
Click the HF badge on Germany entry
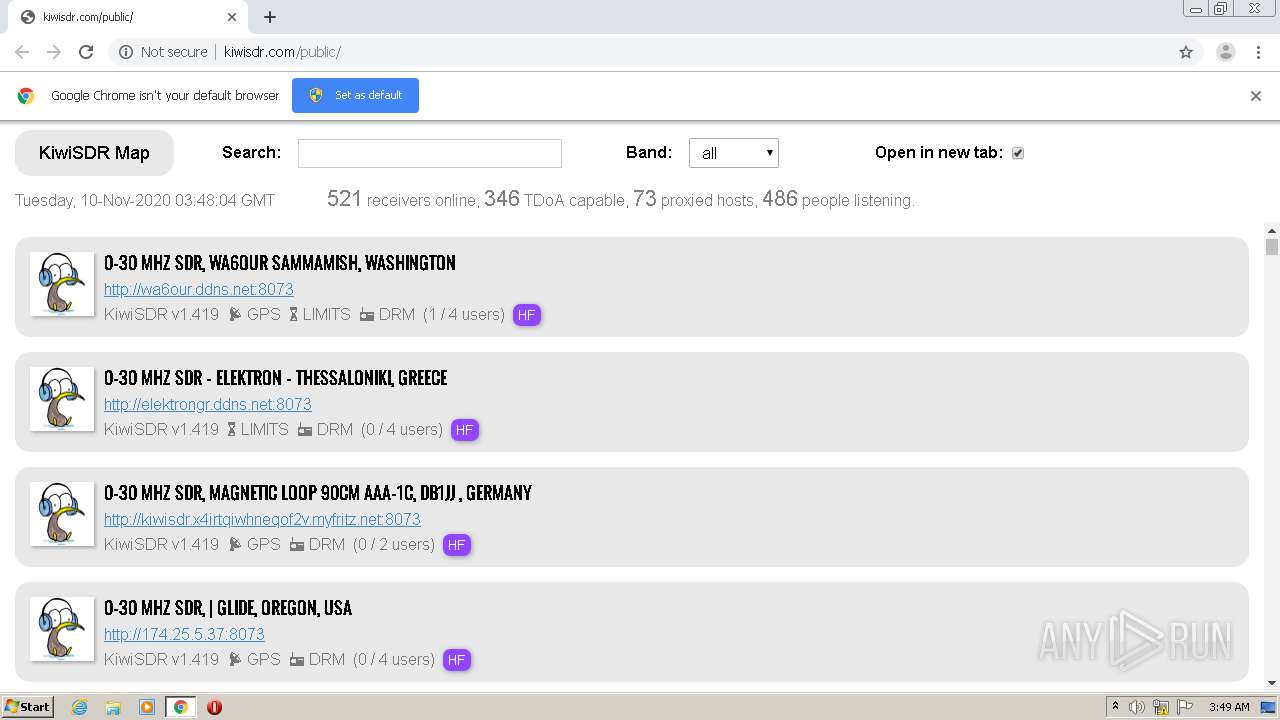(x=457, y=545)
